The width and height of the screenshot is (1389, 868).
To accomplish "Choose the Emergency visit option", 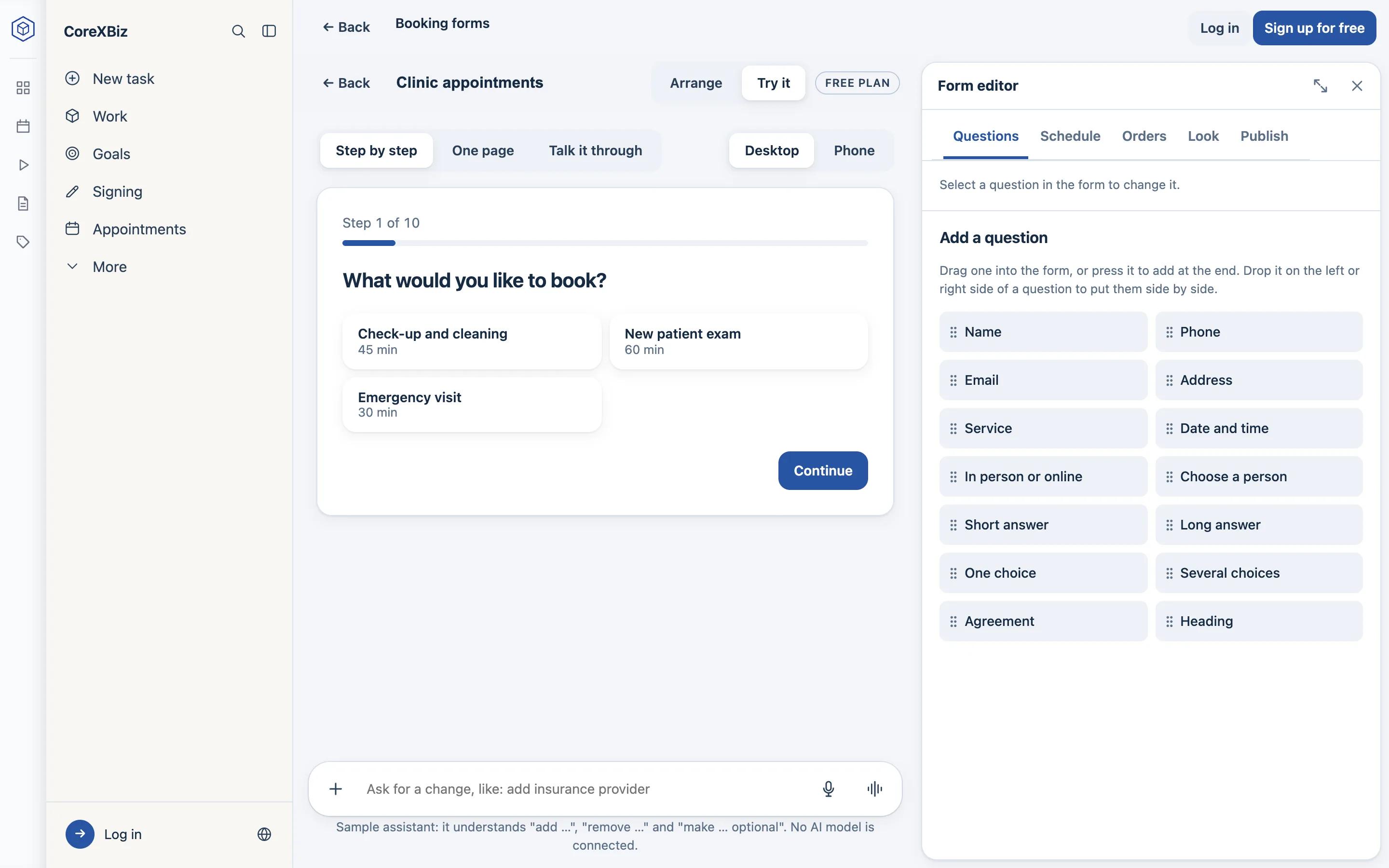I will [x=472, y=405].
